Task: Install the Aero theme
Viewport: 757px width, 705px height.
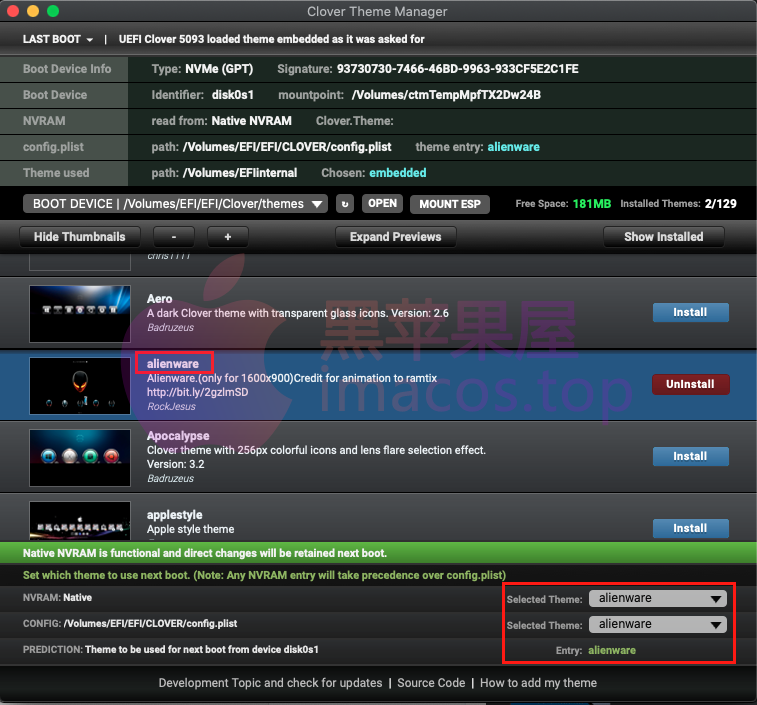Action: [690, 312]
